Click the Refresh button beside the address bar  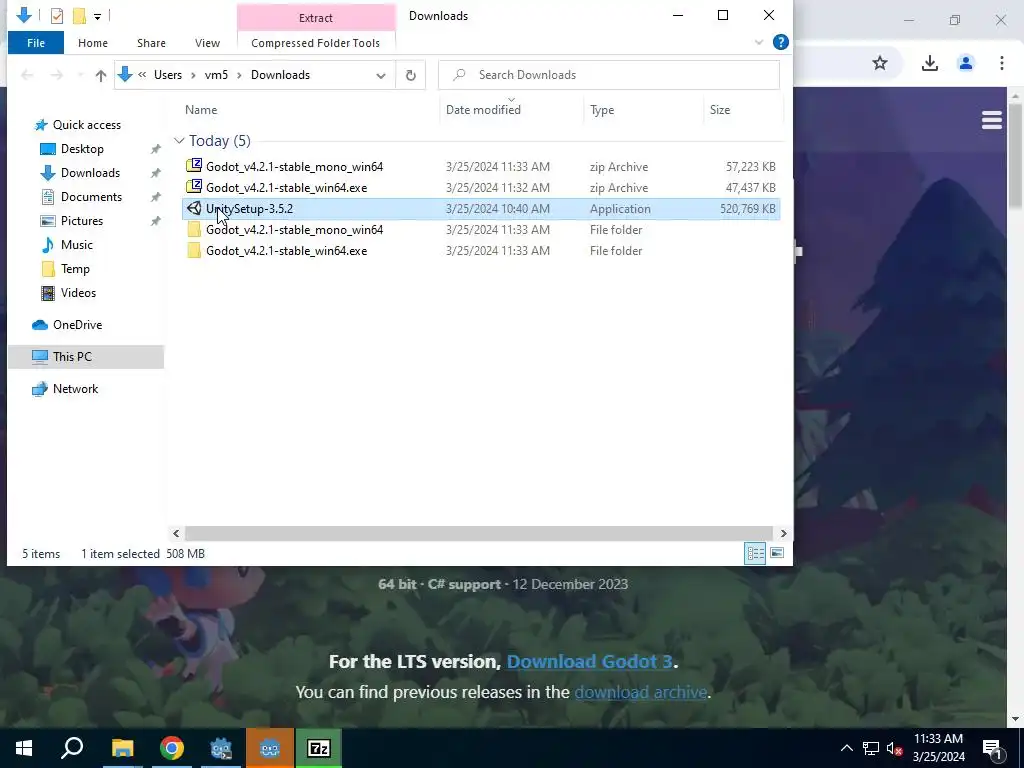pos(411,75)
